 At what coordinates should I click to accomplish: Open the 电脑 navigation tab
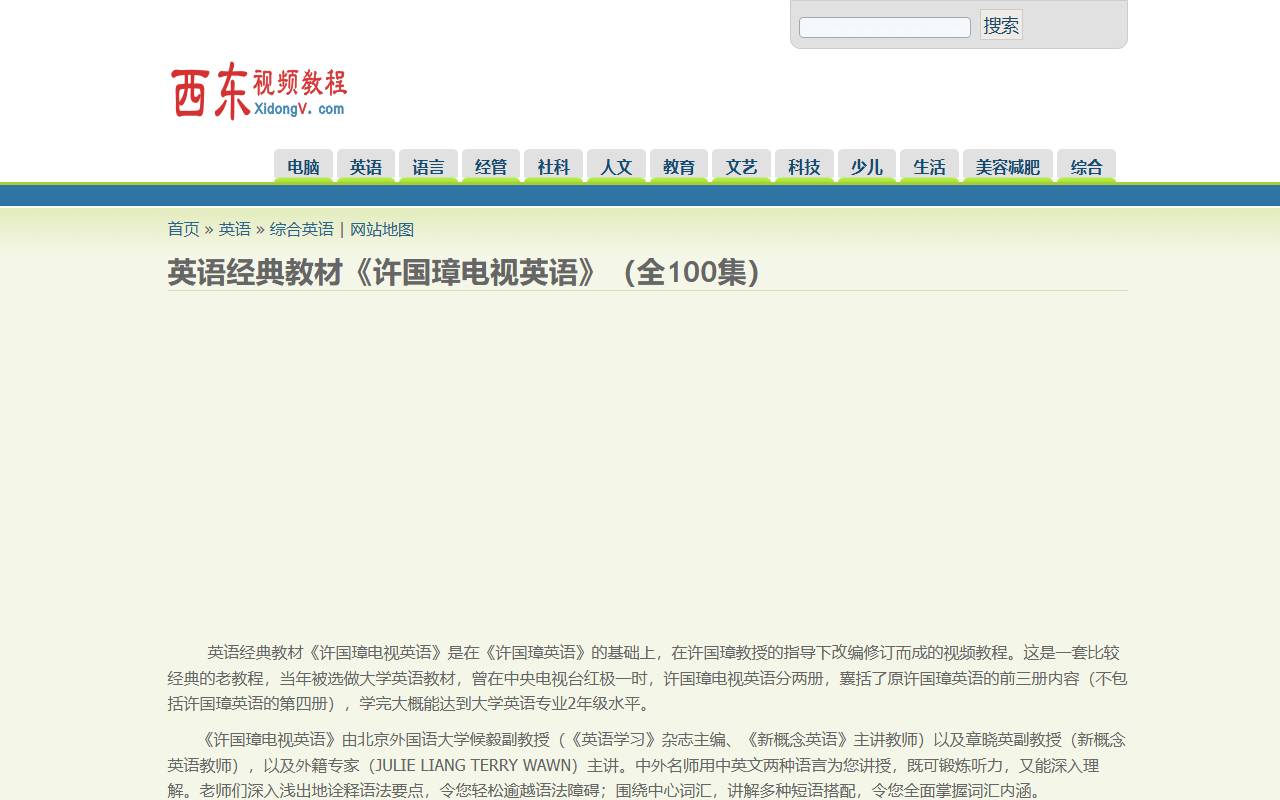303,166
